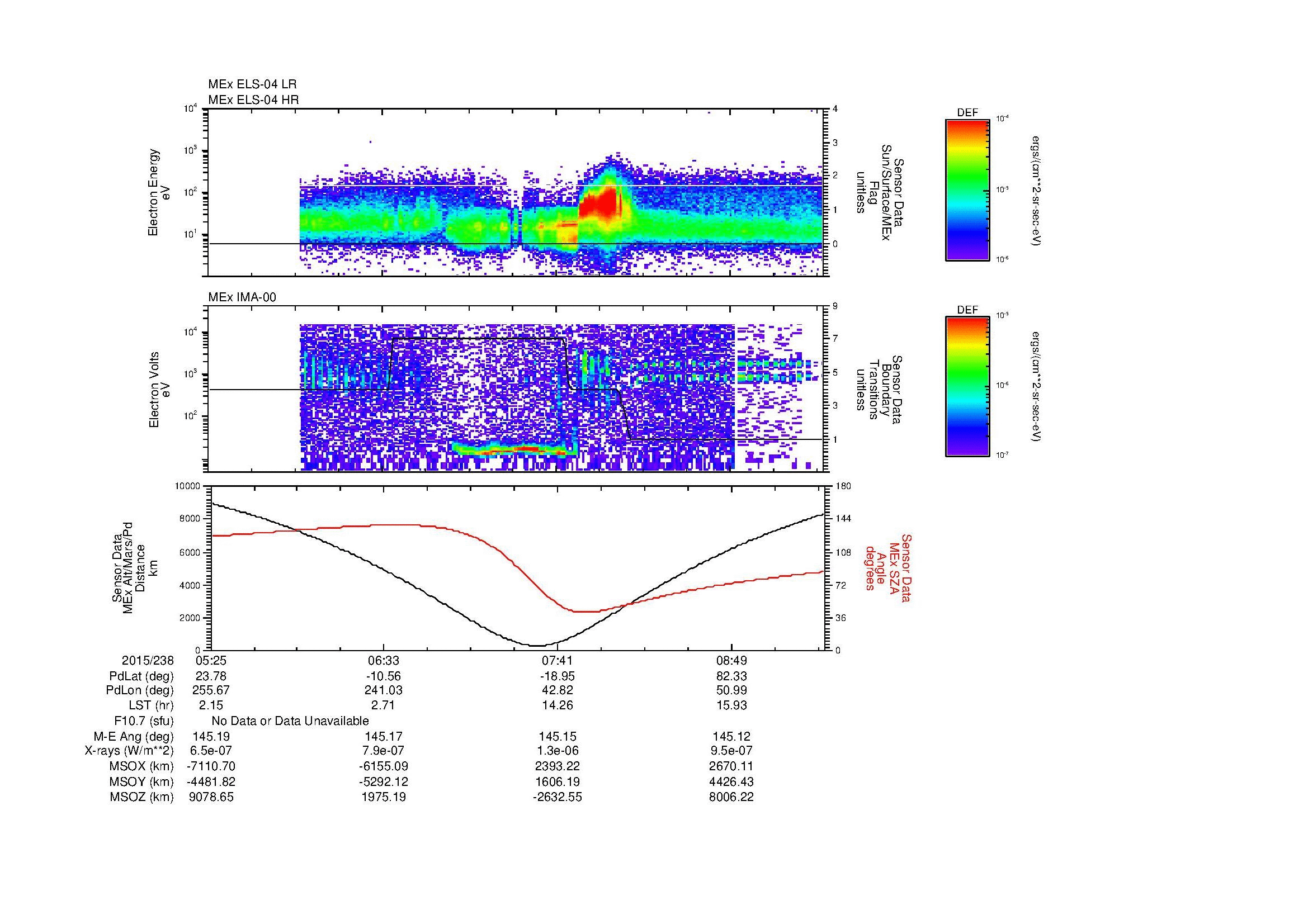1308x924 pixels.
Task: Click the upper color bar units label
Action: tap(1036, 191)
